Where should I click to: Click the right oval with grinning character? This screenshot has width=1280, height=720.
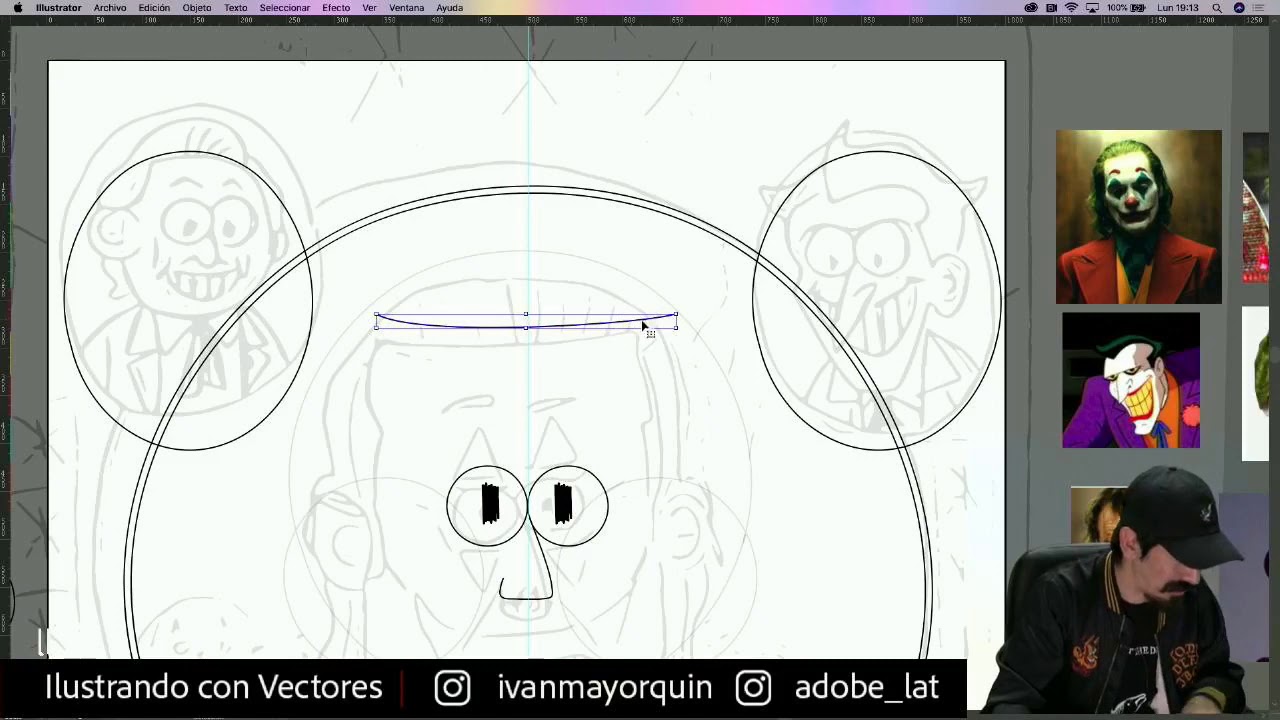pos(877,300)
